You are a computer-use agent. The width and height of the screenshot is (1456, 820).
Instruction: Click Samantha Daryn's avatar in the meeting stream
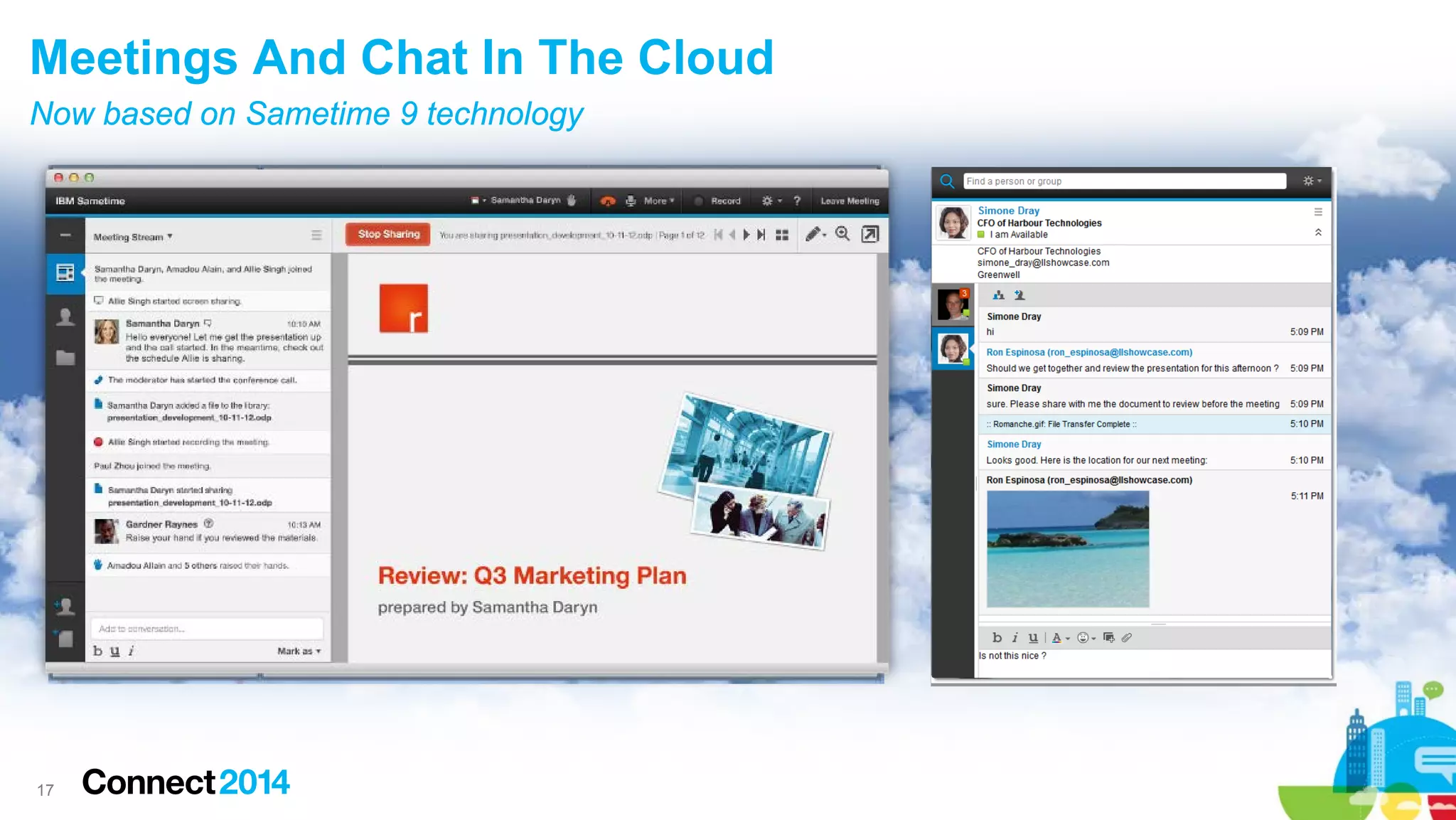107,331
